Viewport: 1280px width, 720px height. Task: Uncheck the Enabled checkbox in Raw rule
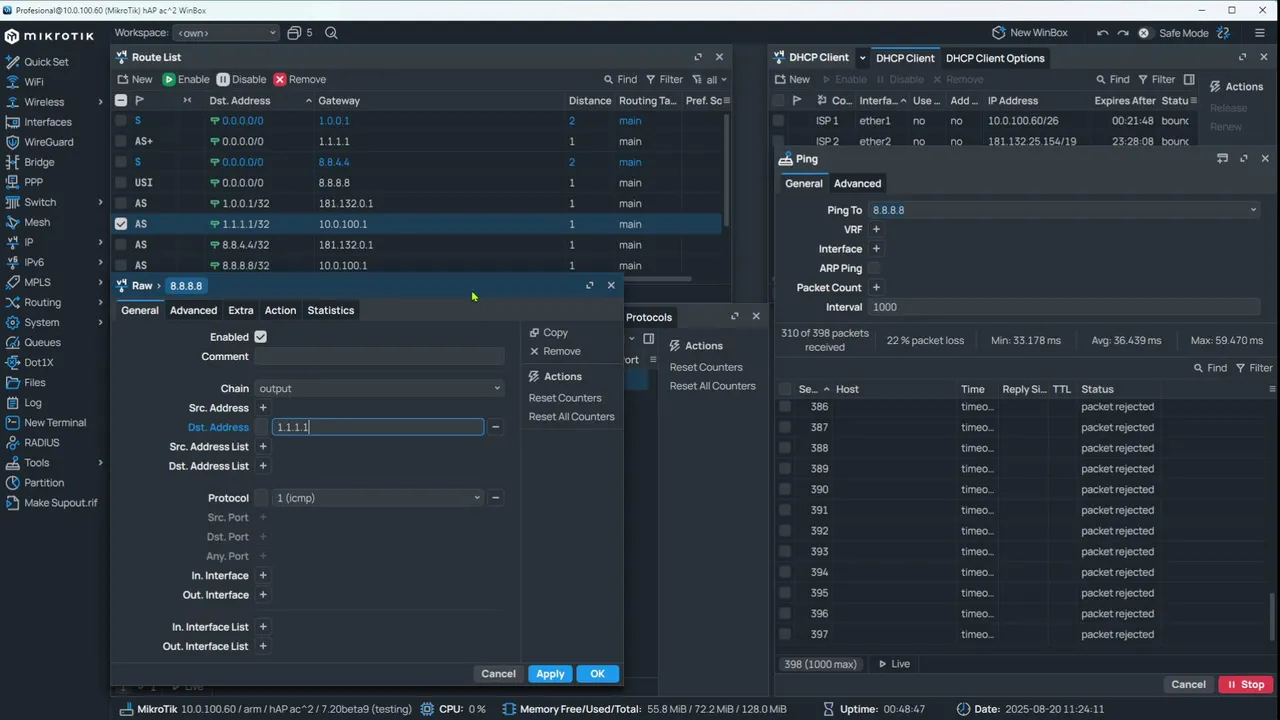[x=261, y=337]
